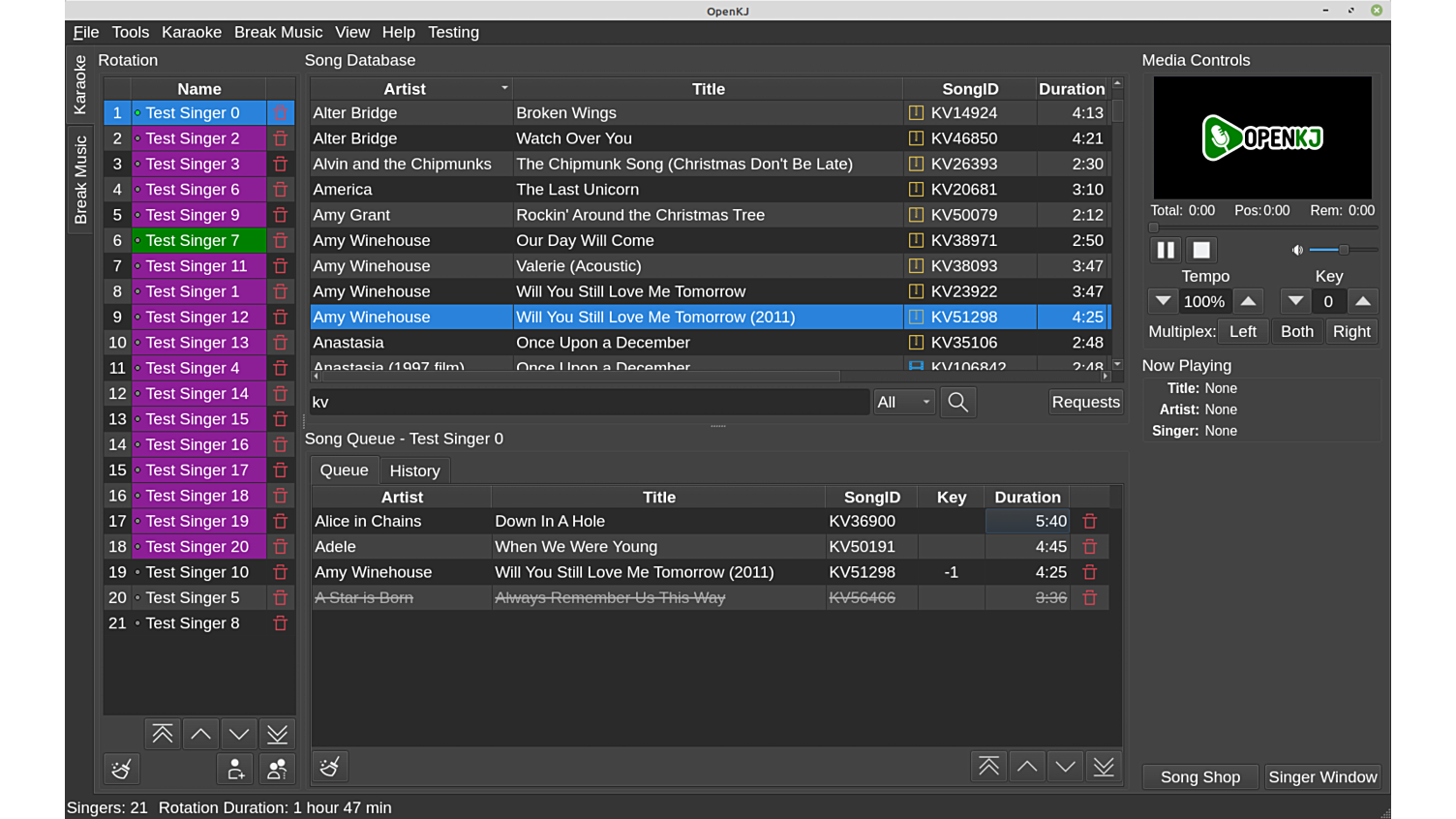Select Test Singer 20 in rotation
The width and height of the screenshot is (1456, 819).
click(198, 547)
